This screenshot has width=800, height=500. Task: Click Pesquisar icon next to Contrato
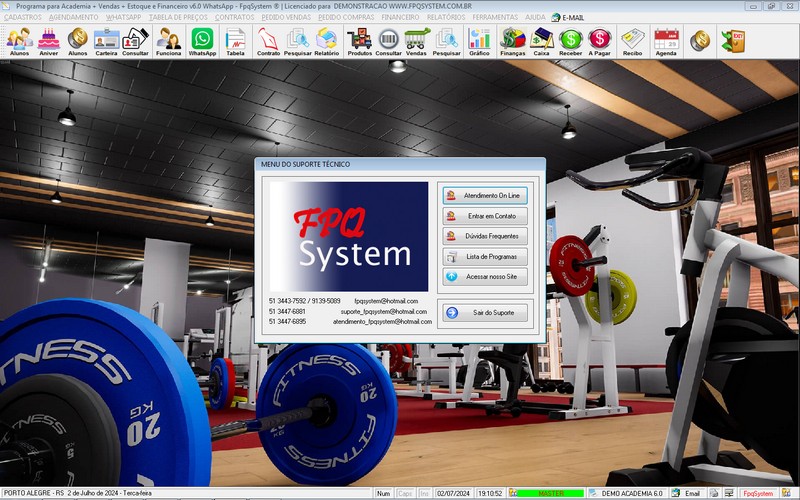point(297,41)
